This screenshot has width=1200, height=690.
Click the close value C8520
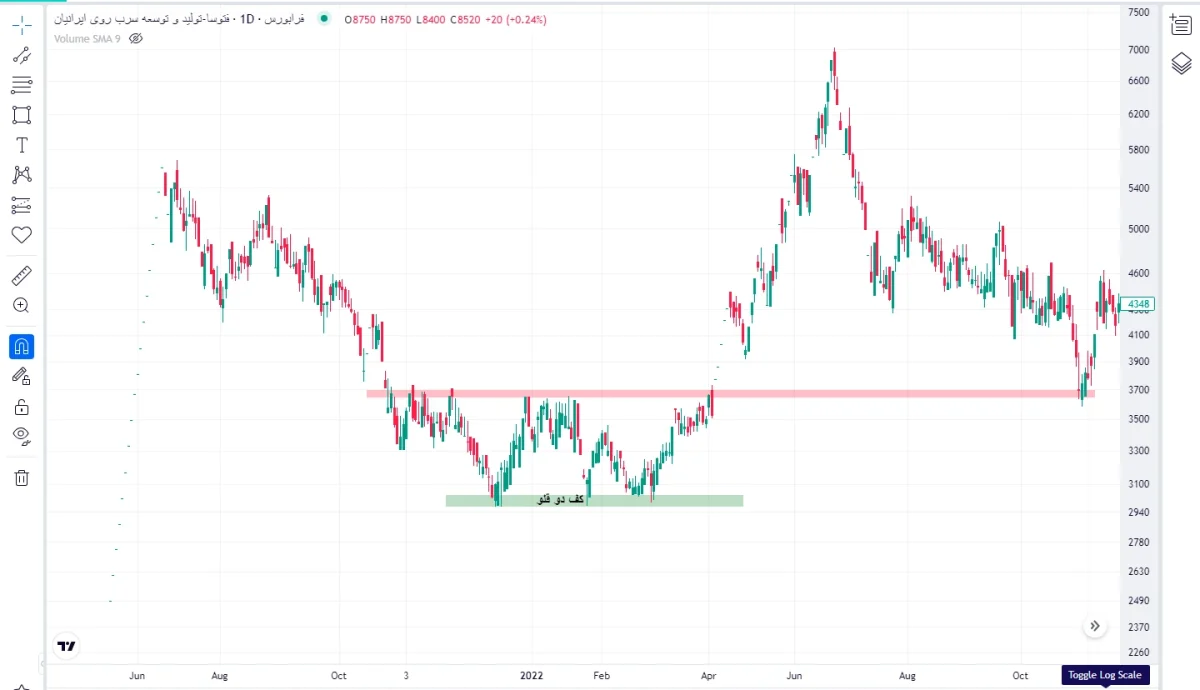tap(465, 19)
